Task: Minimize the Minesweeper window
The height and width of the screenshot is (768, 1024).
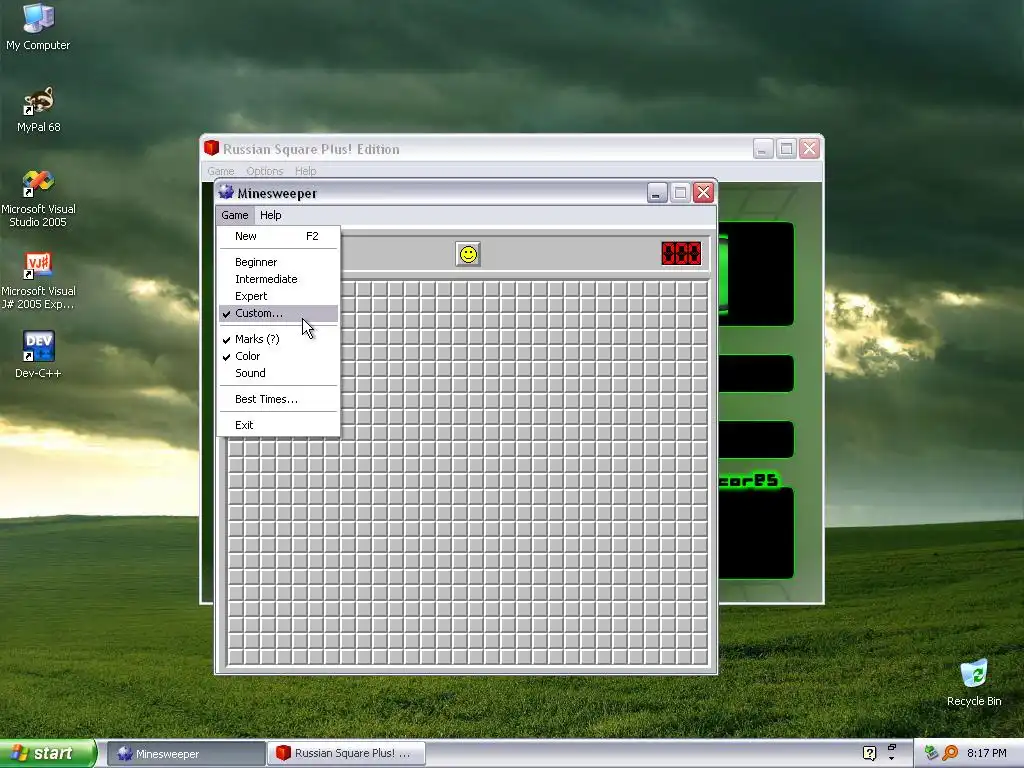Action: click(657, 193)
